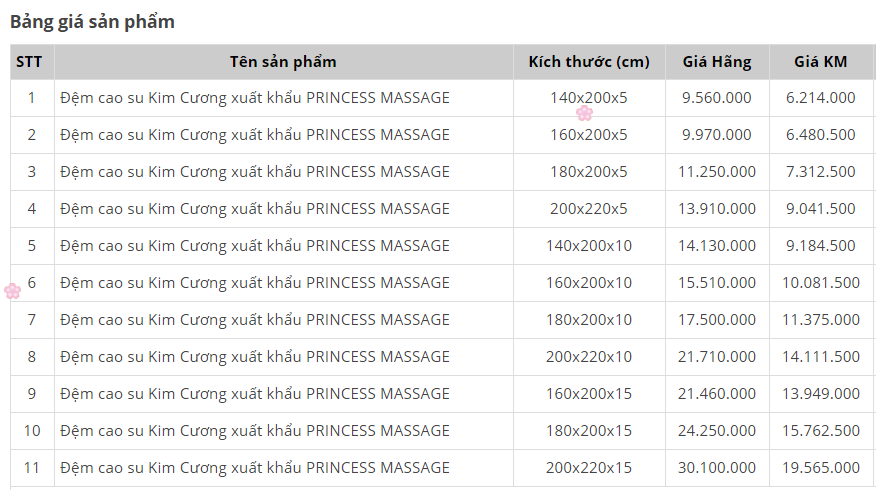Select the "Giá KM" header cell

820,62
